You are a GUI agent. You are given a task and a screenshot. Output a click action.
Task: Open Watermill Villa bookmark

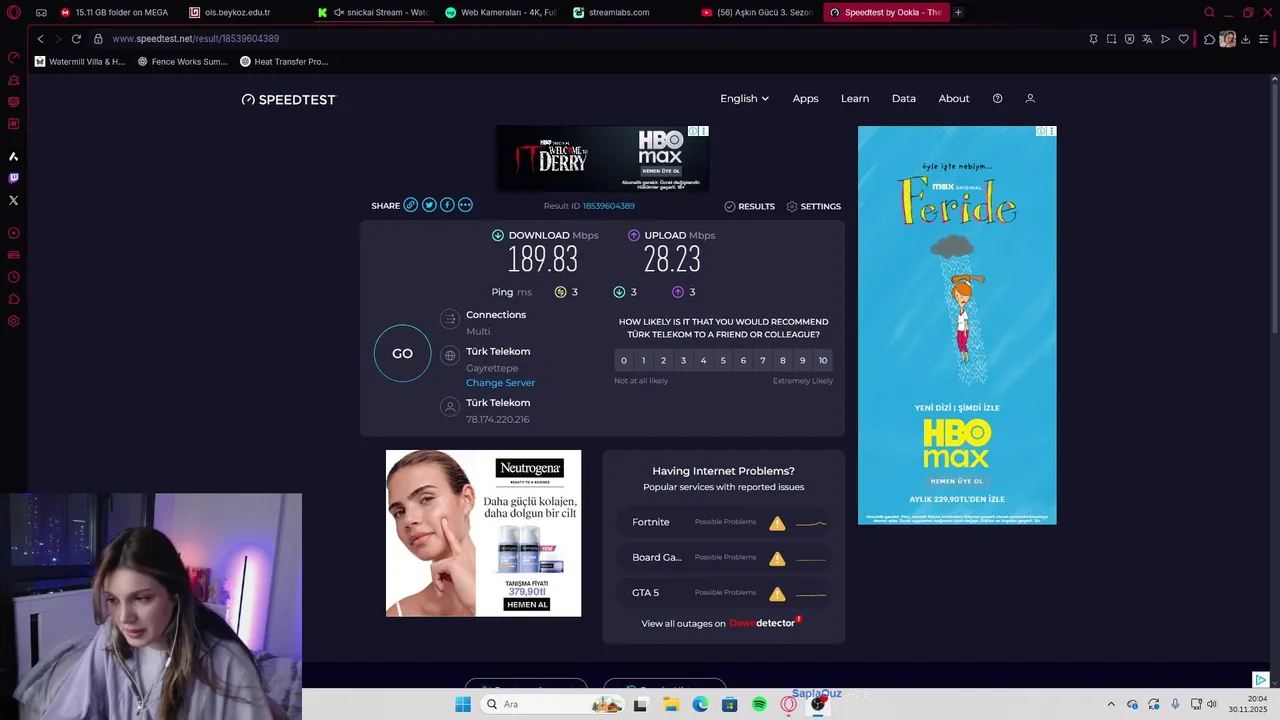(x=80, y=61)
